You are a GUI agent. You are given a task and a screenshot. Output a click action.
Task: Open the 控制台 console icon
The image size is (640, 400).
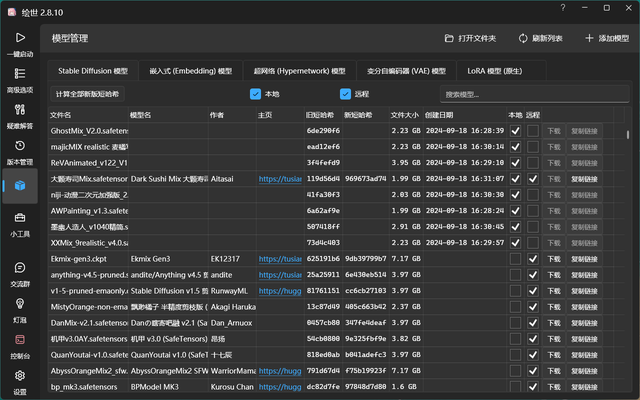[20, 344]
